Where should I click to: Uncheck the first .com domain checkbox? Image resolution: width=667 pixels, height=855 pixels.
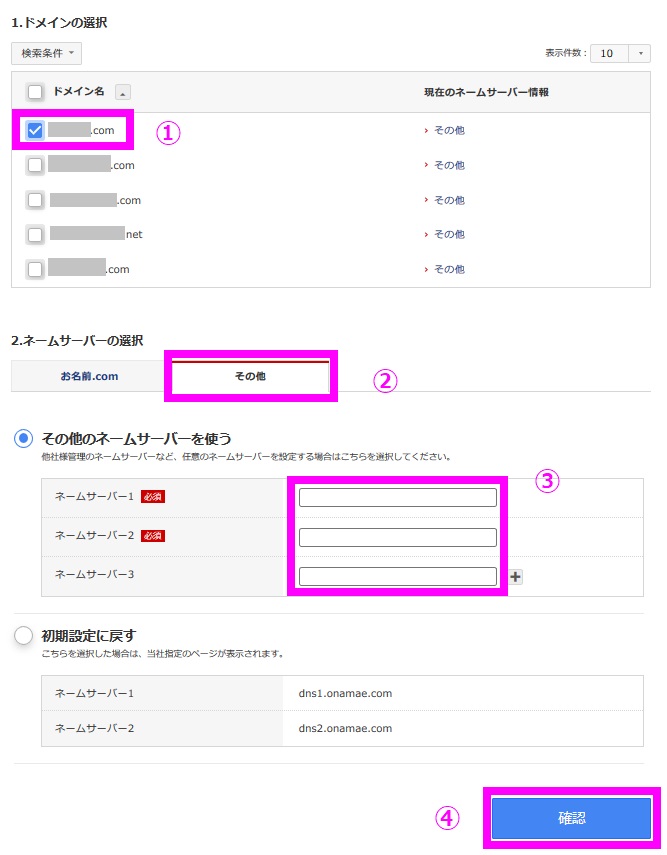click(x=35, y=130)
